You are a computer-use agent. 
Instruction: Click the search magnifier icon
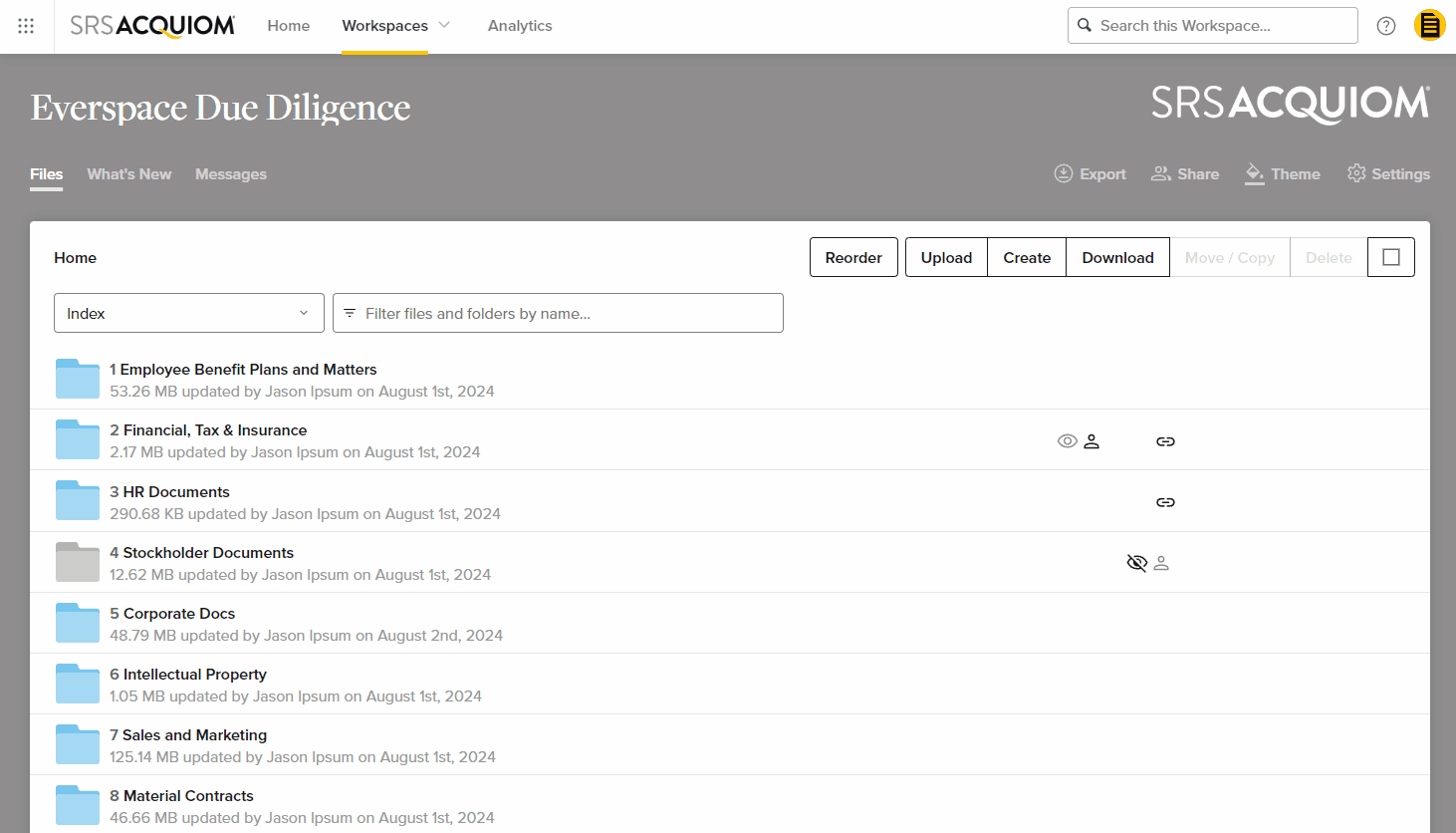coord(1085,25)
